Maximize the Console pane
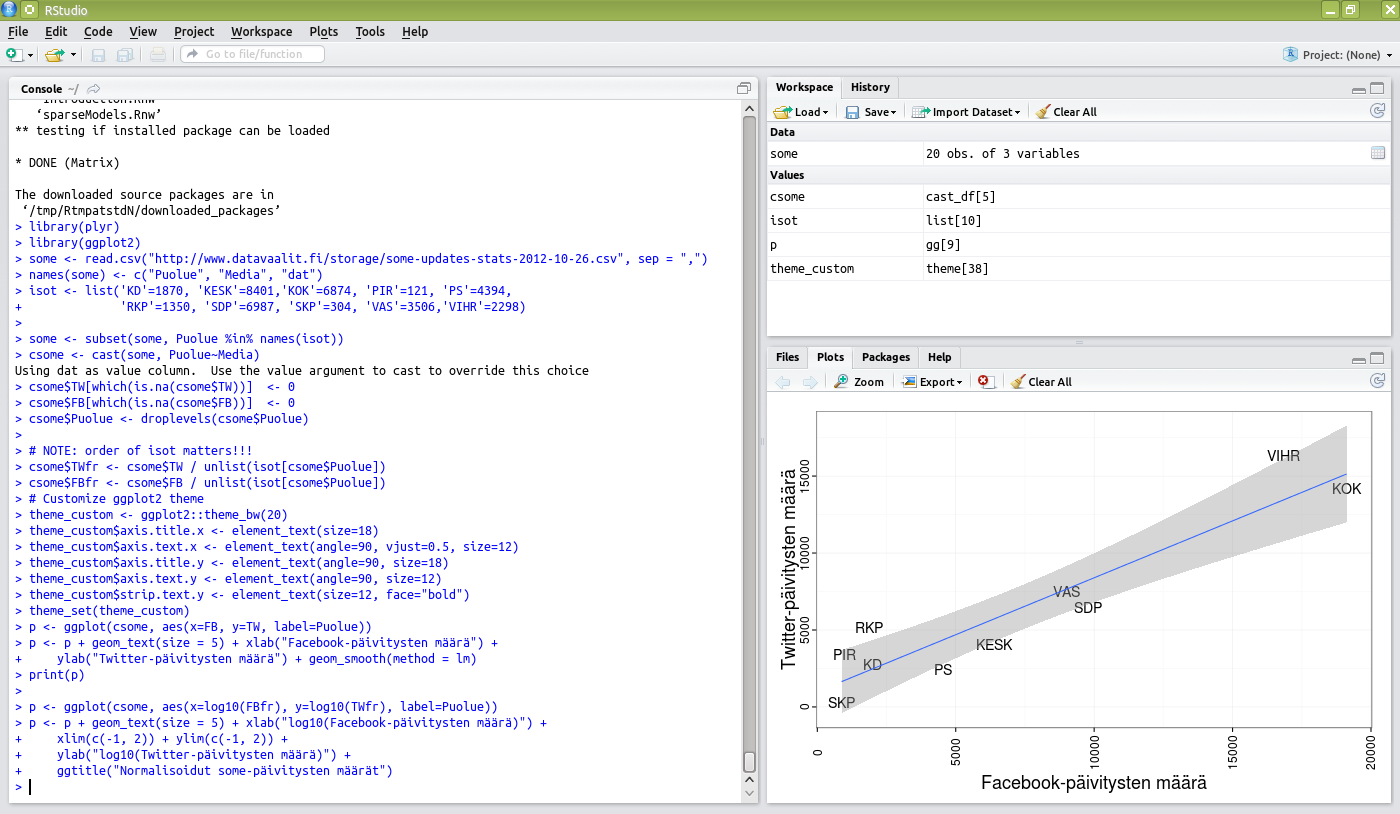The width and height of the screenshot is (1400, 814). click(x=743, y=88)
